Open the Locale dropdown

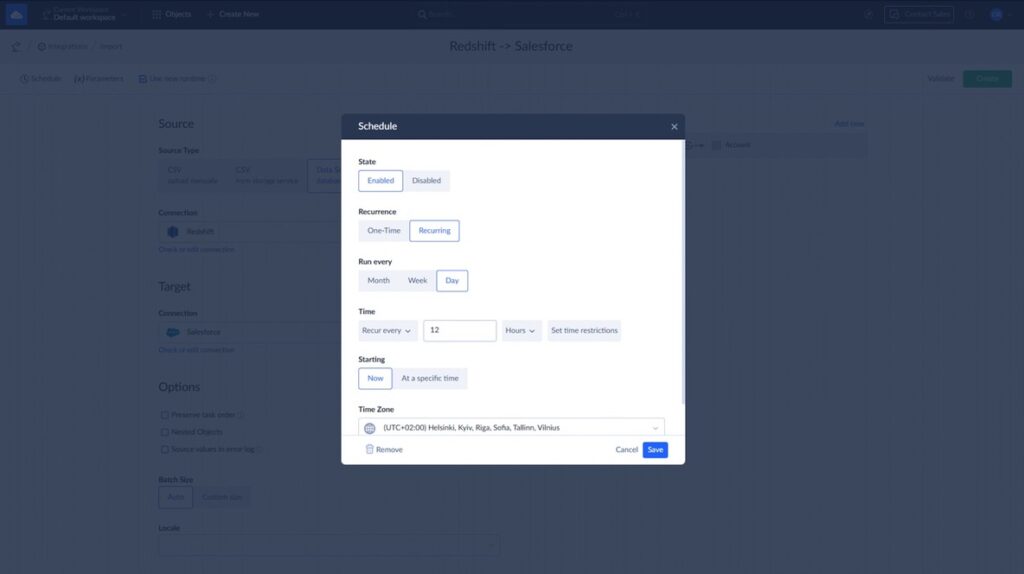tap(328, 545)
